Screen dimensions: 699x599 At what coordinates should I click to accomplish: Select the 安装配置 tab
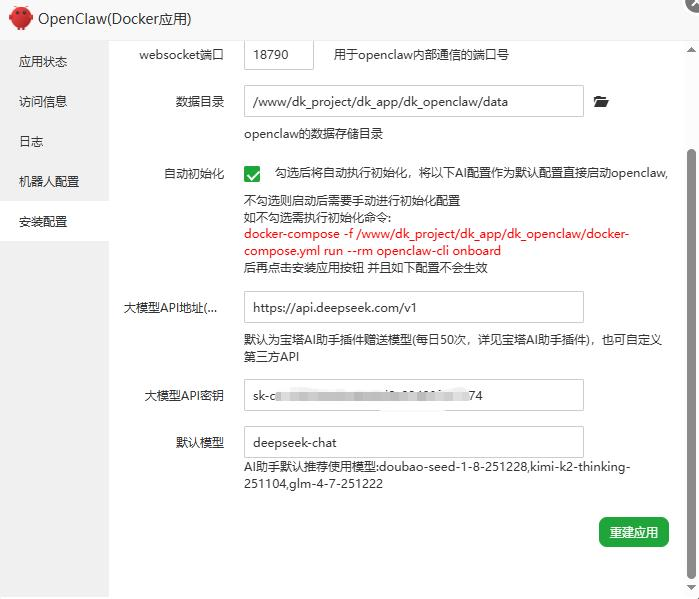click(x=43, y=222)
